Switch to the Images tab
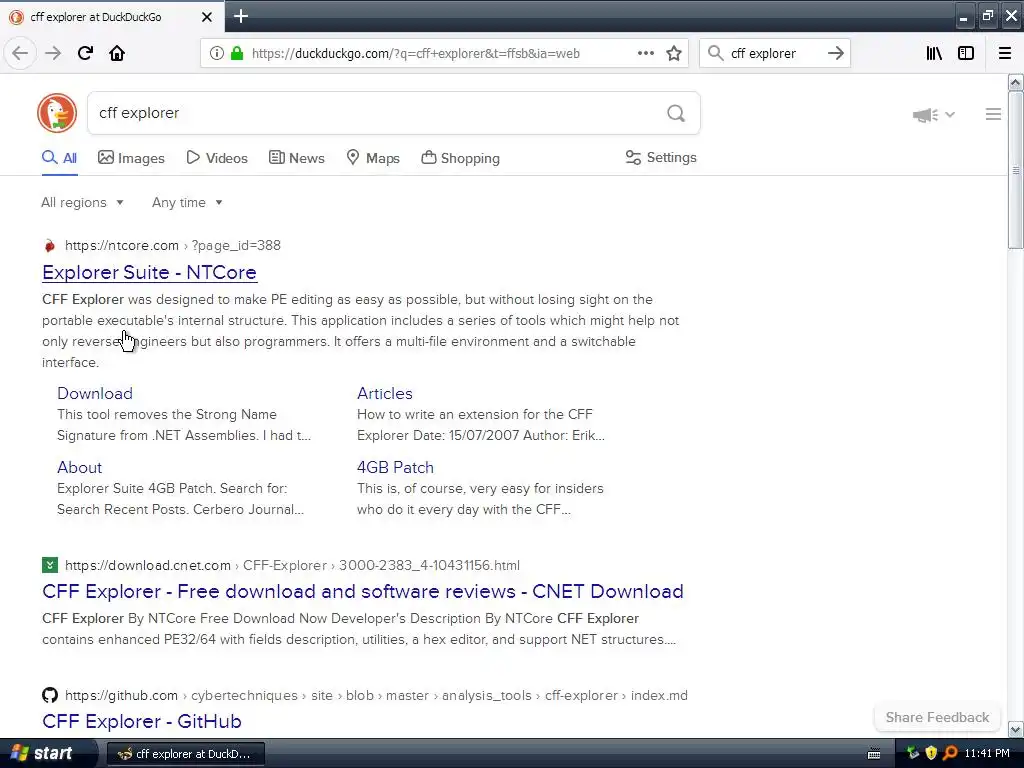The height and width of the screenshot is (768, 1024). [x=131, y=158]
